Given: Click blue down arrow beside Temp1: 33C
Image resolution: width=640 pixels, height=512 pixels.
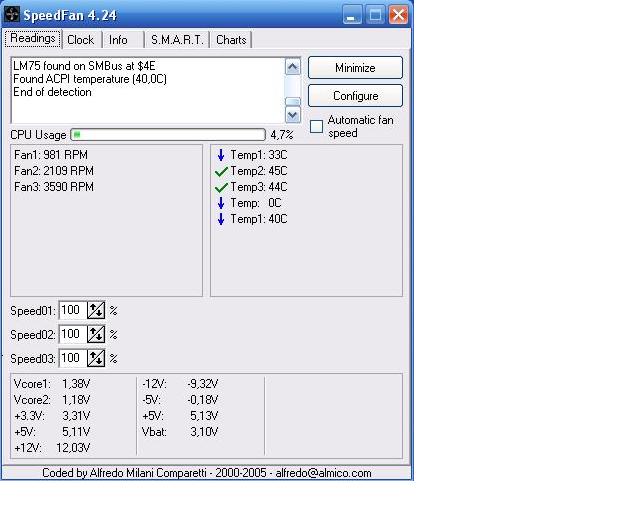Looking at the screenshot, I should pyautogui.click(x=221, y=155).
